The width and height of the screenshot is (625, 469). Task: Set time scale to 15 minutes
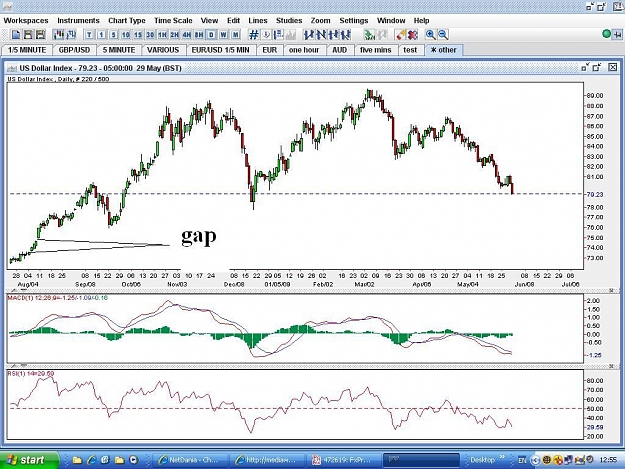138,35
